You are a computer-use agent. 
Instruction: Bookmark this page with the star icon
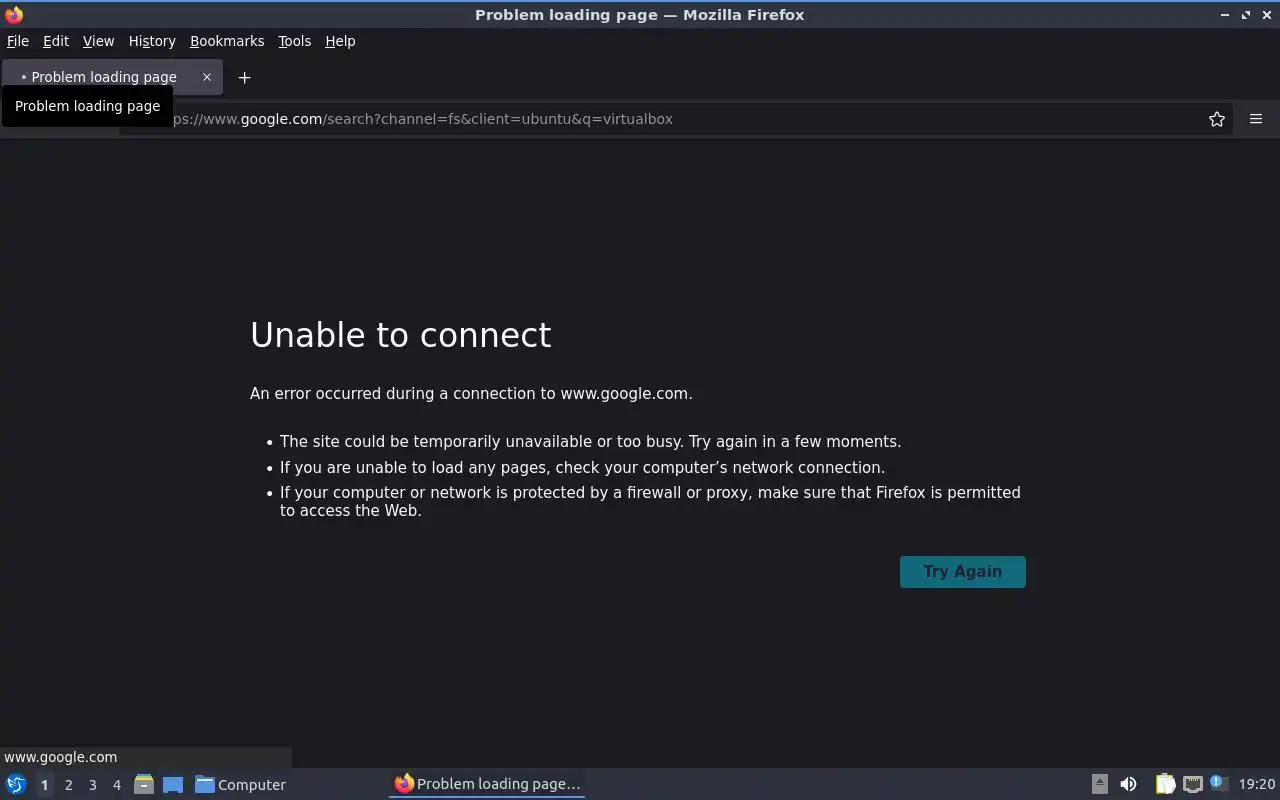point(1216,119)
